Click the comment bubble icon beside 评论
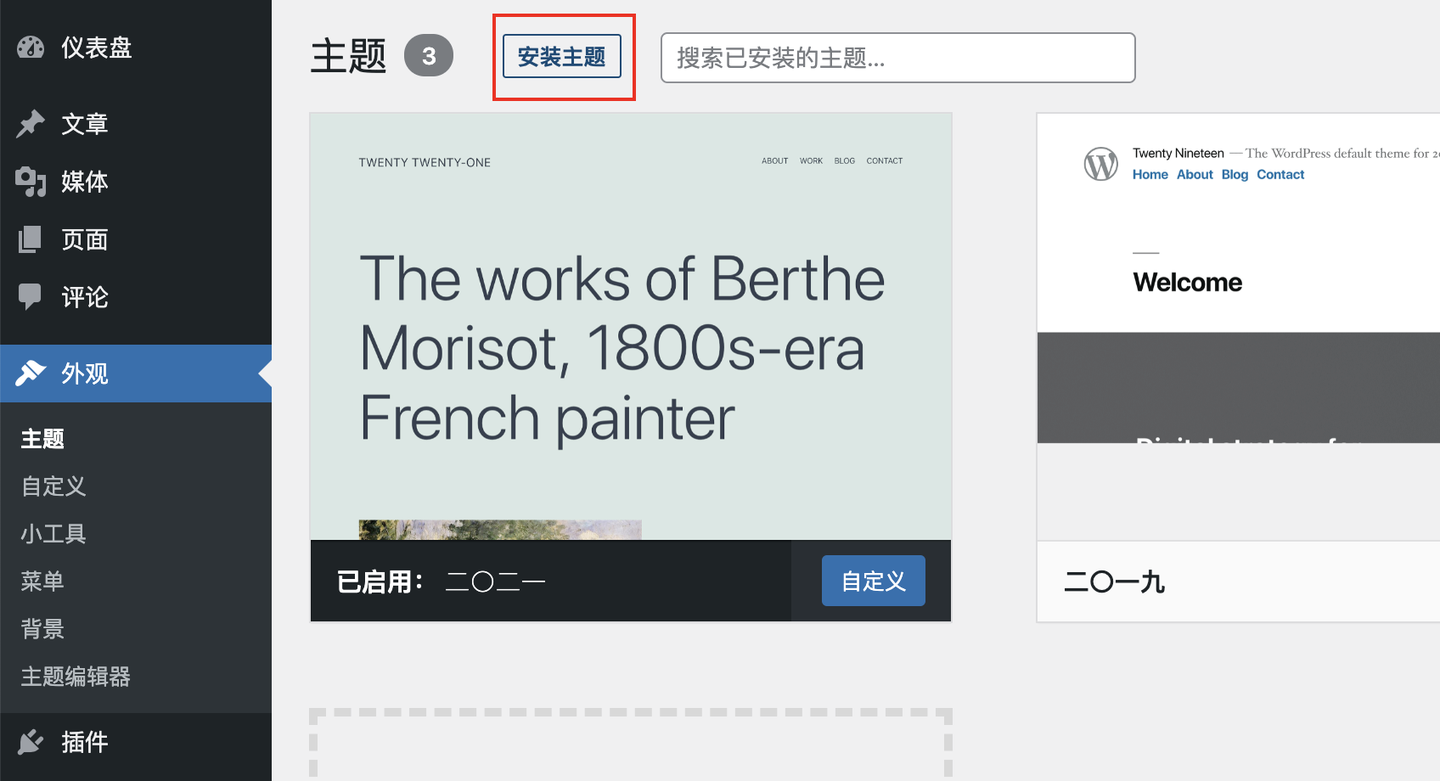Image resolution: width=1440 pixels, height=781 pixels. (31, 297)
